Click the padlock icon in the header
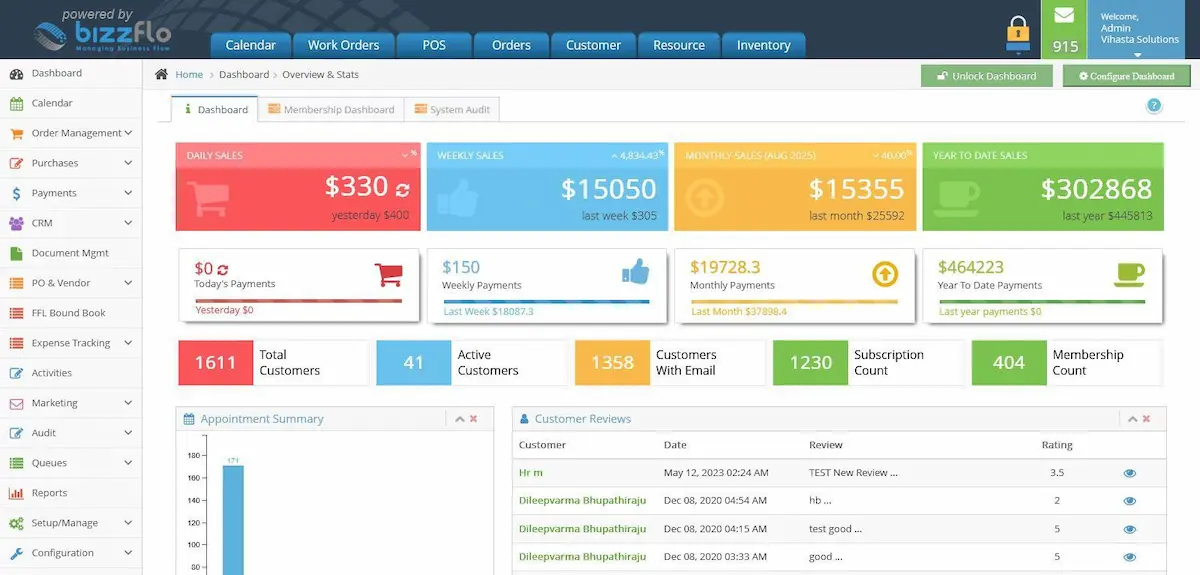The image size is (1200, 575). (x=1018, y=33)
